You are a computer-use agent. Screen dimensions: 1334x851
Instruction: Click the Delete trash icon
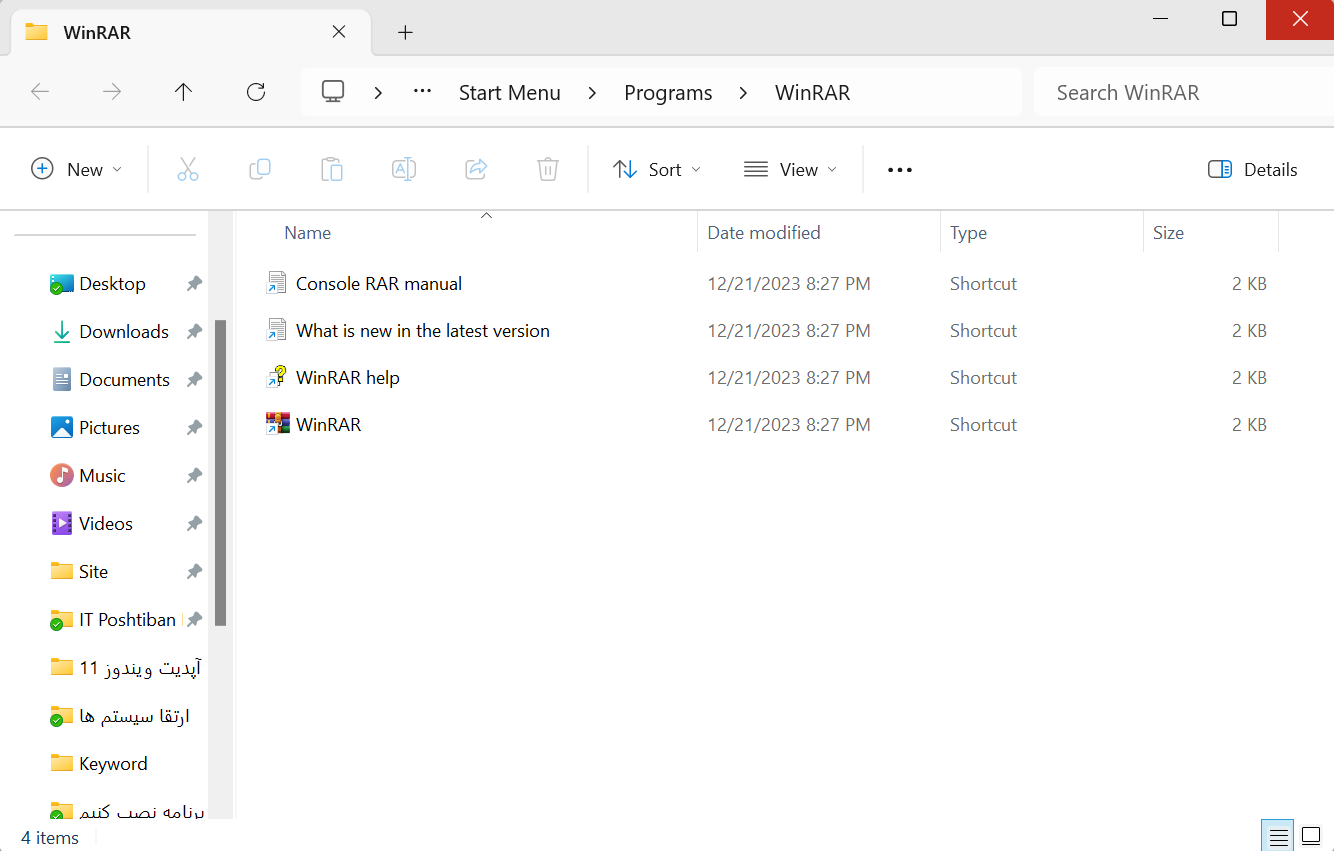click(548, 170)
